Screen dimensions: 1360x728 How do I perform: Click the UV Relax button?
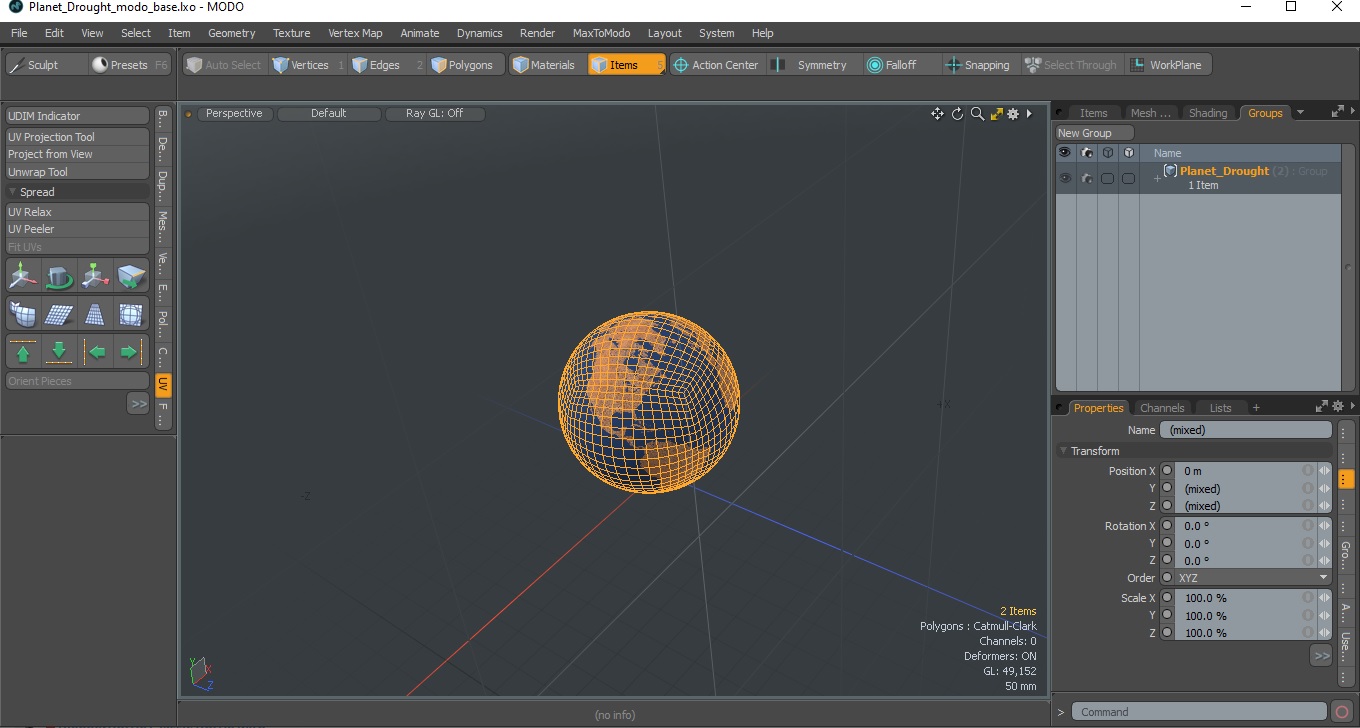pos(77,212)
